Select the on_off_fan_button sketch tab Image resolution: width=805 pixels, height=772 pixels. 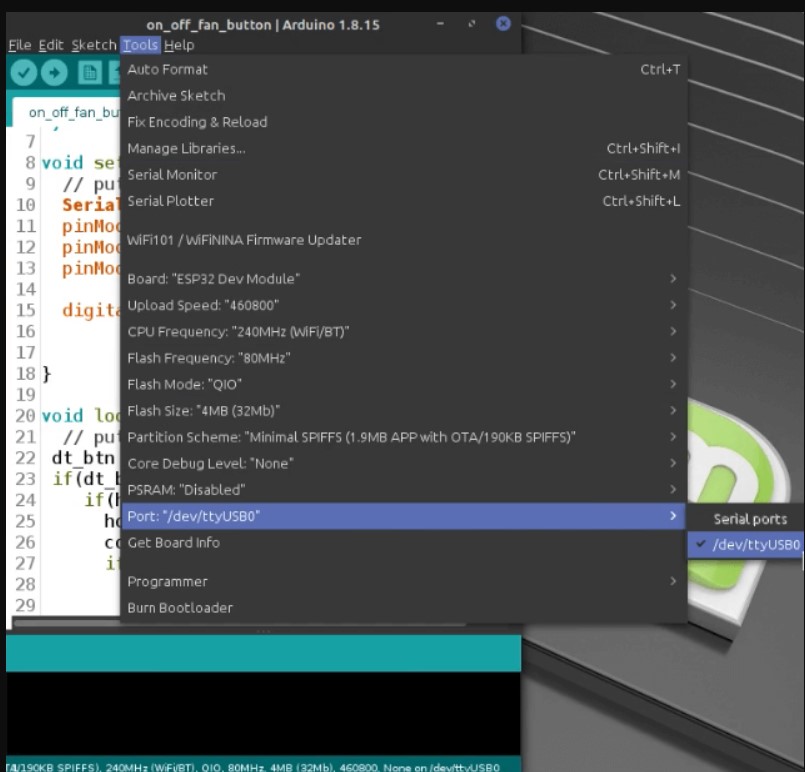pyautogui.click(x=67, y=112)
